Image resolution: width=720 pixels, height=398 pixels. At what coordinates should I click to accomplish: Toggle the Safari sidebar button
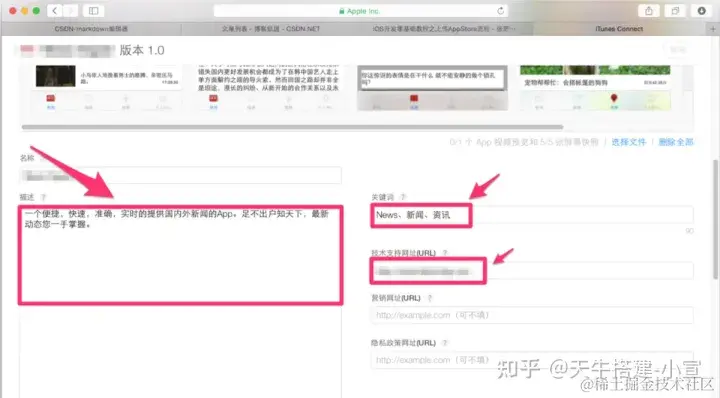93,11
